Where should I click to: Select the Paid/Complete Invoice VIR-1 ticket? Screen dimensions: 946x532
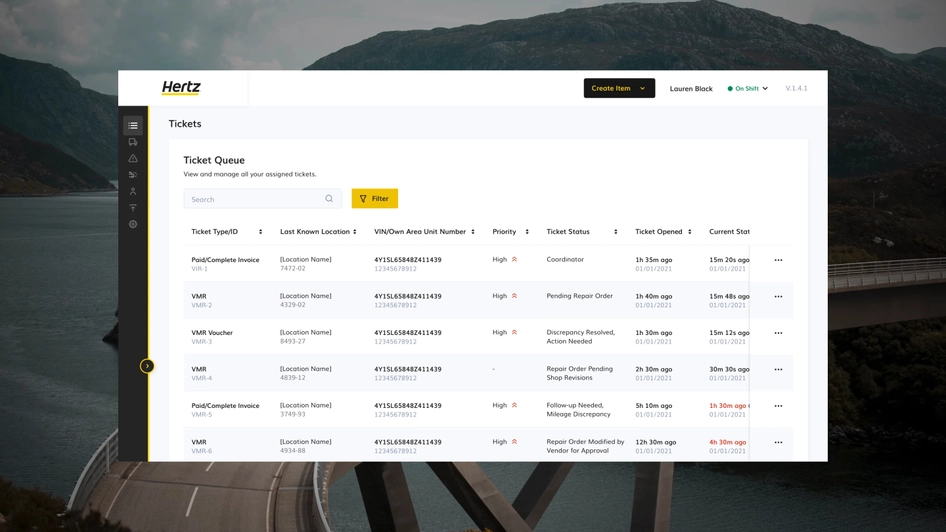coord(225,264)
